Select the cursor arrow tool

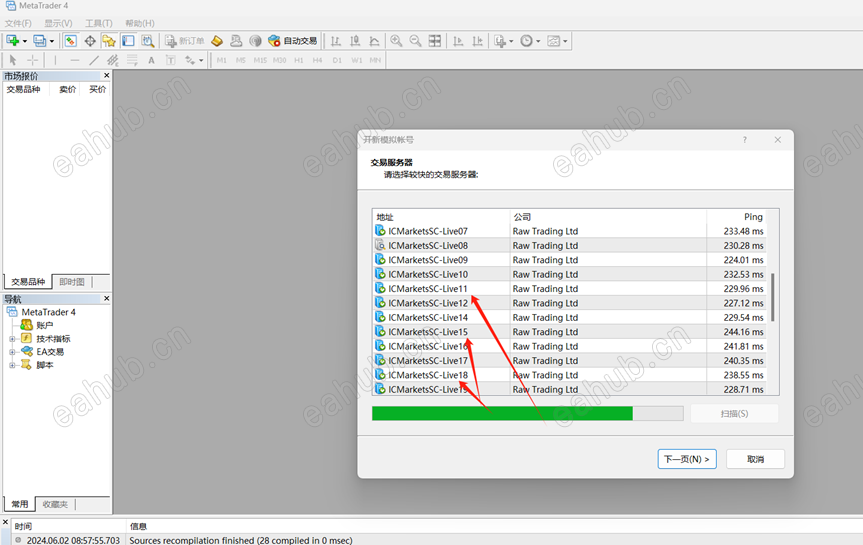pos(13,60)
